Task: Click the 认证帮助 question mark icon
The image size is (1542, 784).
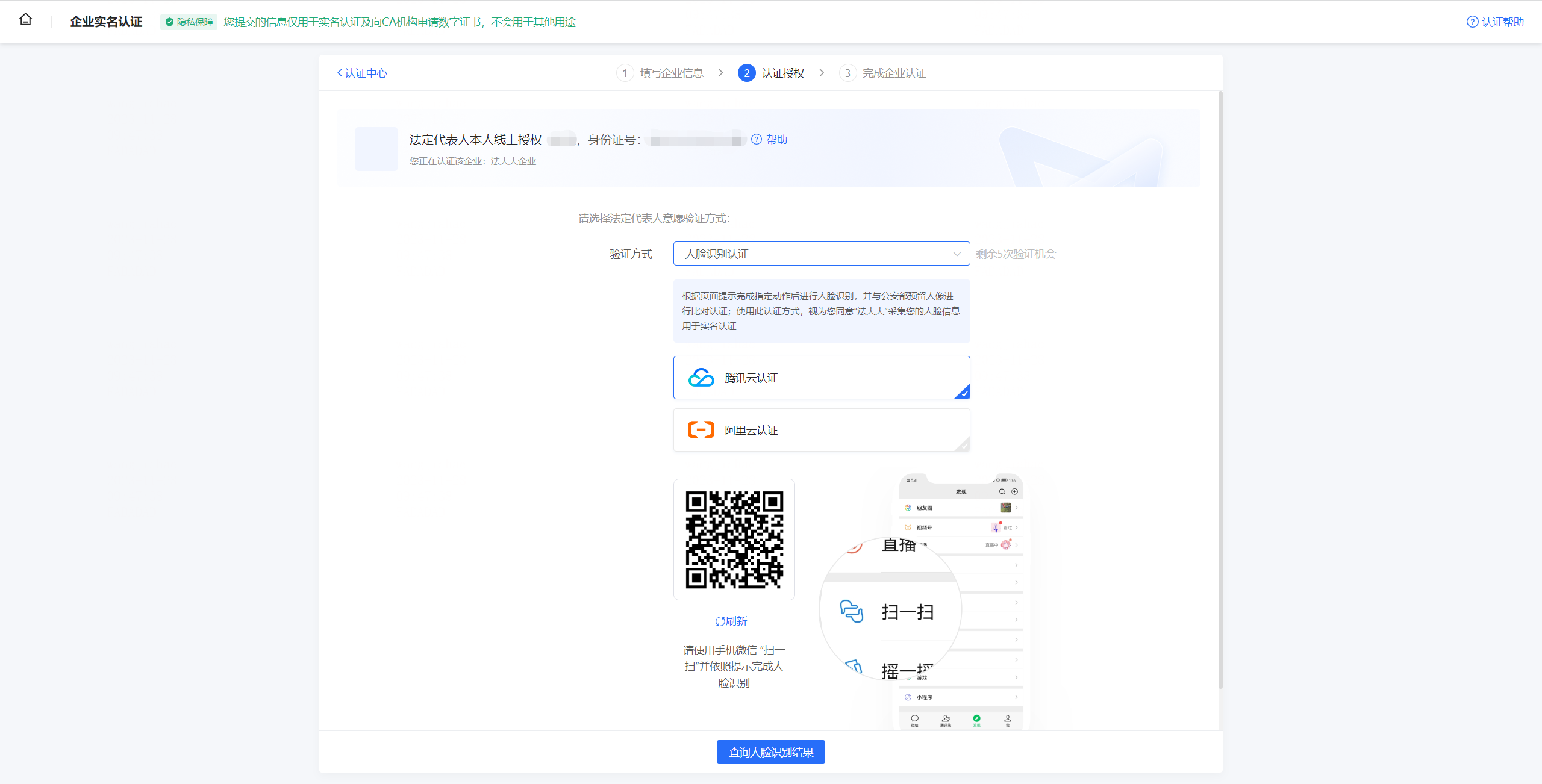Action: click(x=1472, y=22)
